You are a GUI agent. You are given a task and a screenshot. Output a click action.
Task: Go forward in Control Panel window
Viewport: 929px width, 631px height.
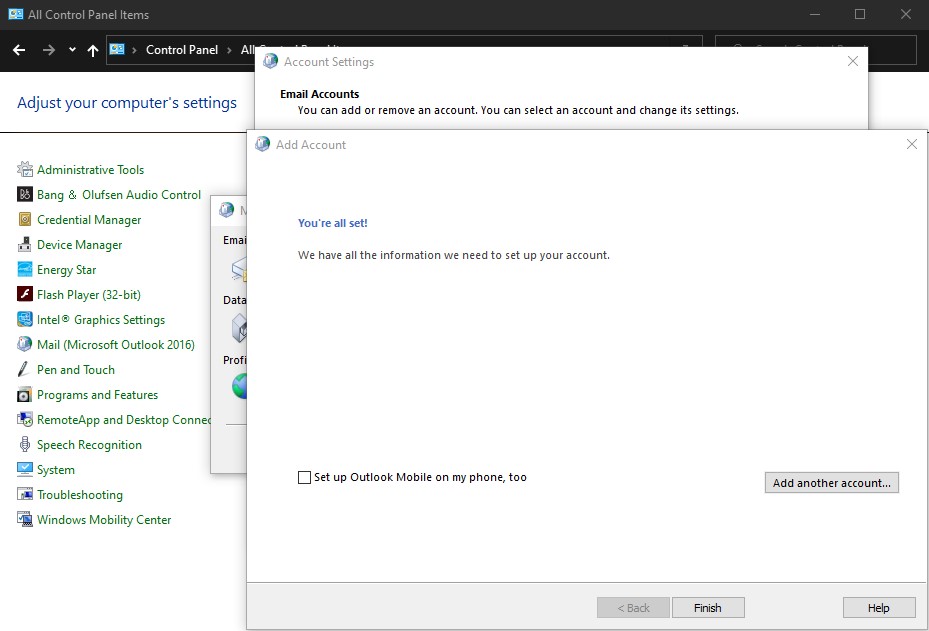[49, 50]
